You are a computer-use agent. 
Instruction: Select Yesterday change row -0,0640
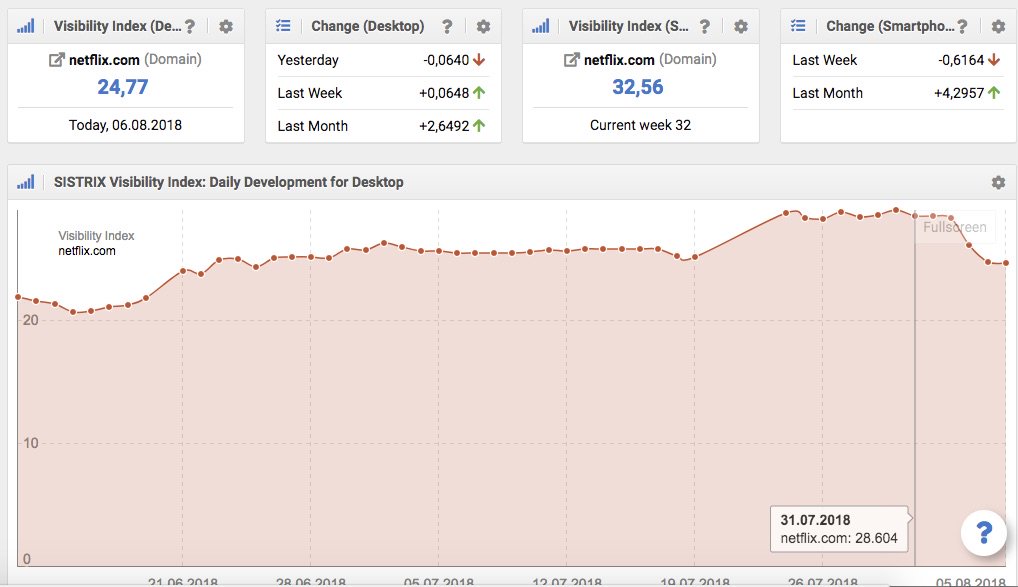point(382,60)
